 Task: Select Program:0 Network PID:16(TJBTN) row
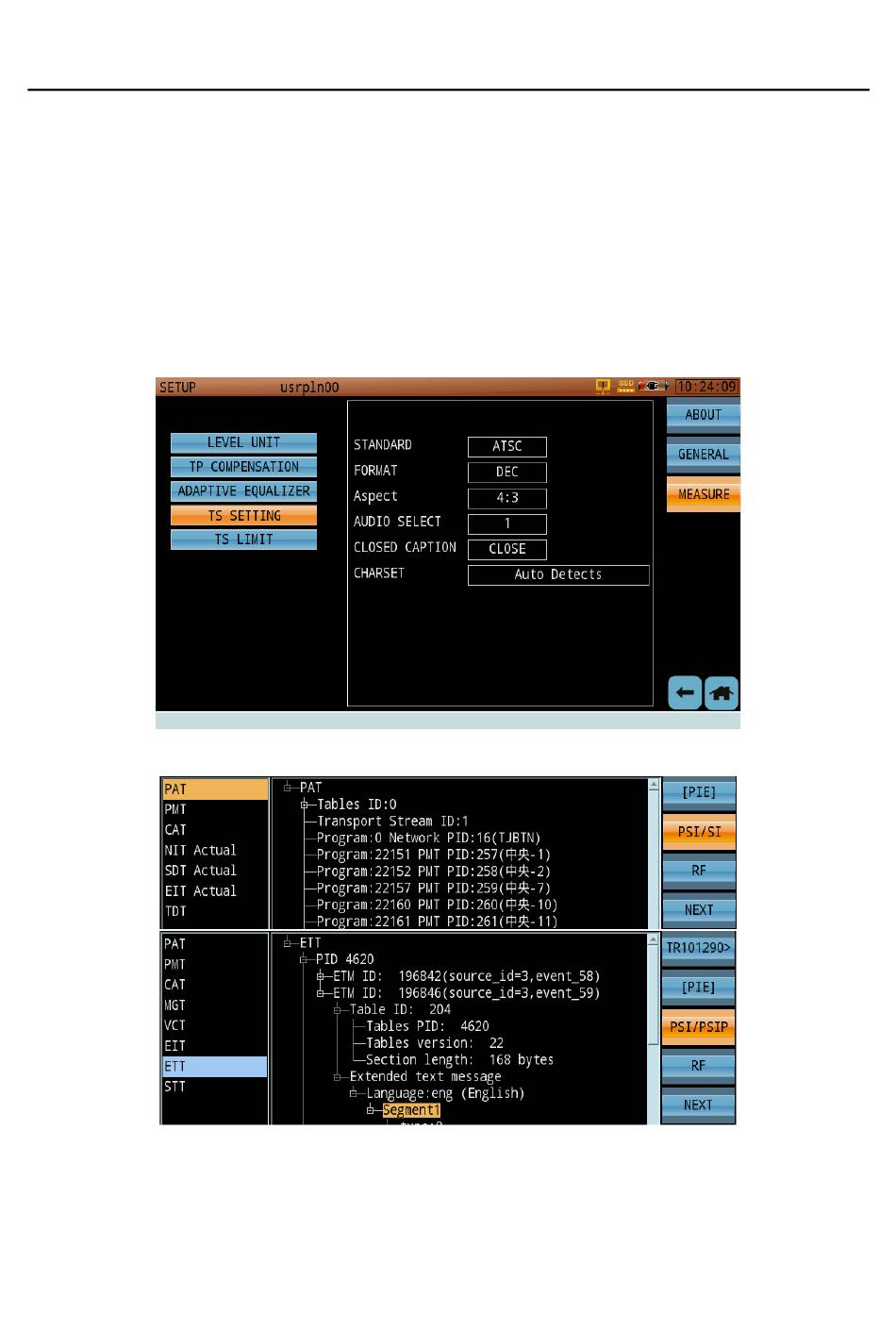pyautogui.click(x=428, y=838)
